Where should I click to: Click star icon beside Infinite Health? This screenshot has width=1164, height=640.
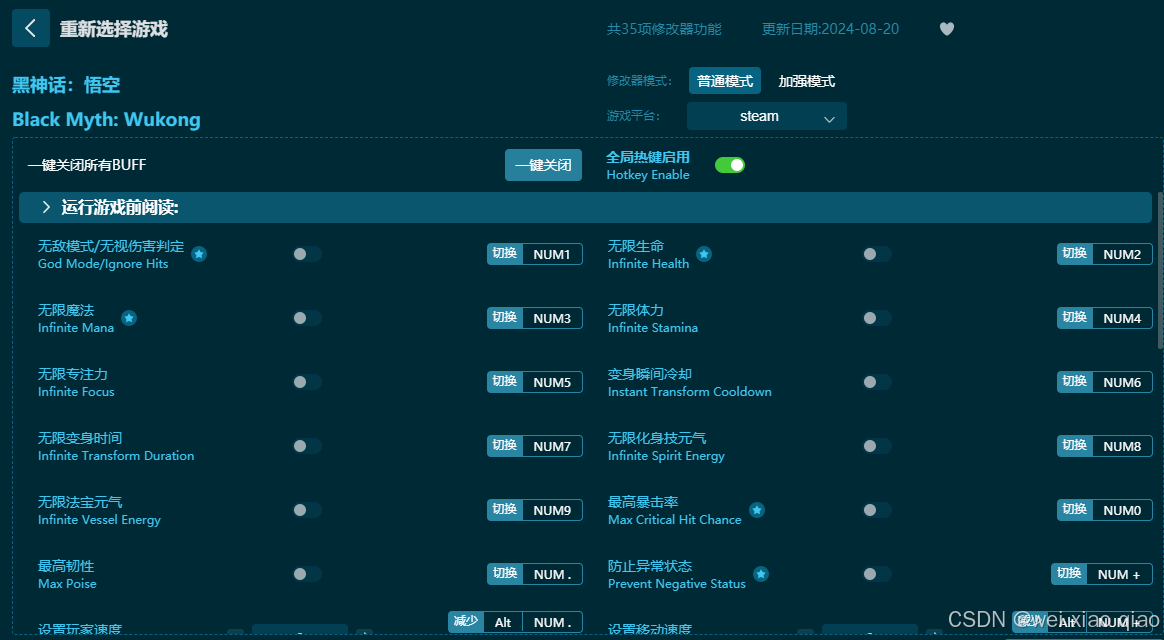pyautogui.click(x=704, y=254)
